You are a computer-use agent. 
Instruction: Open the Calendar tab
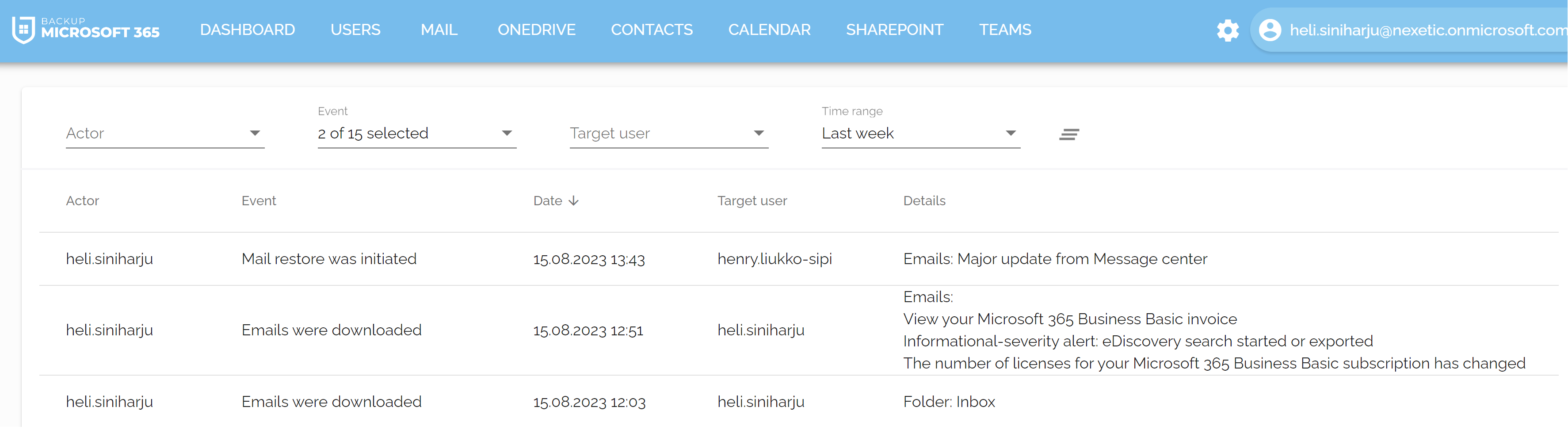pyautogui.click(x=769, y=29)
